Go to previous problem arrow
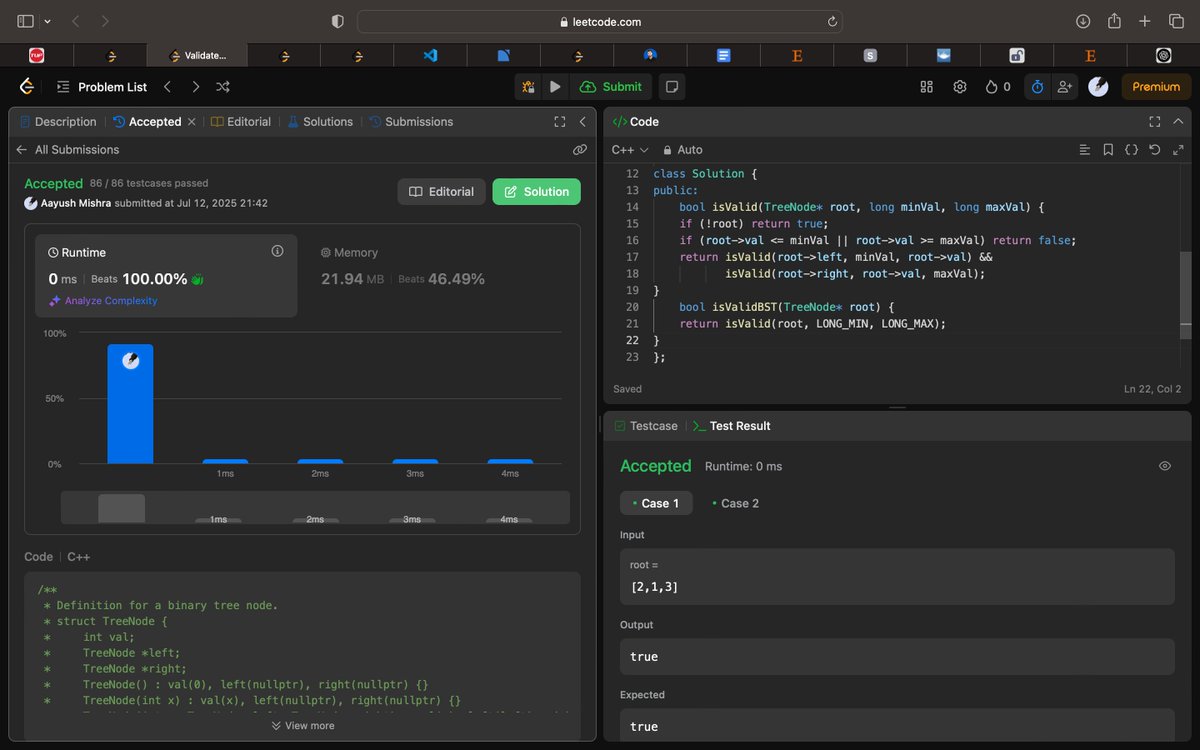This screenshot has height=750, width=1200. [168, 87]
